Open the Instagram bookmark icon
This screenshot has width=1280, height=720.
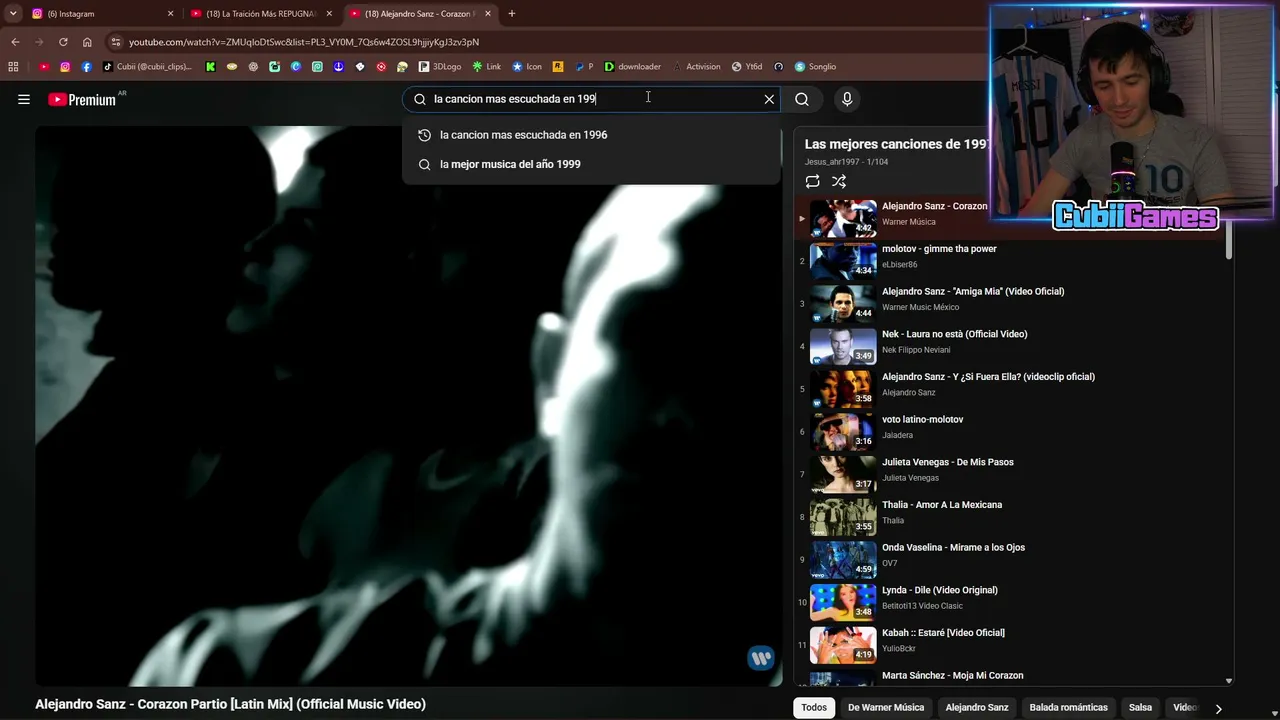point(65,67)
